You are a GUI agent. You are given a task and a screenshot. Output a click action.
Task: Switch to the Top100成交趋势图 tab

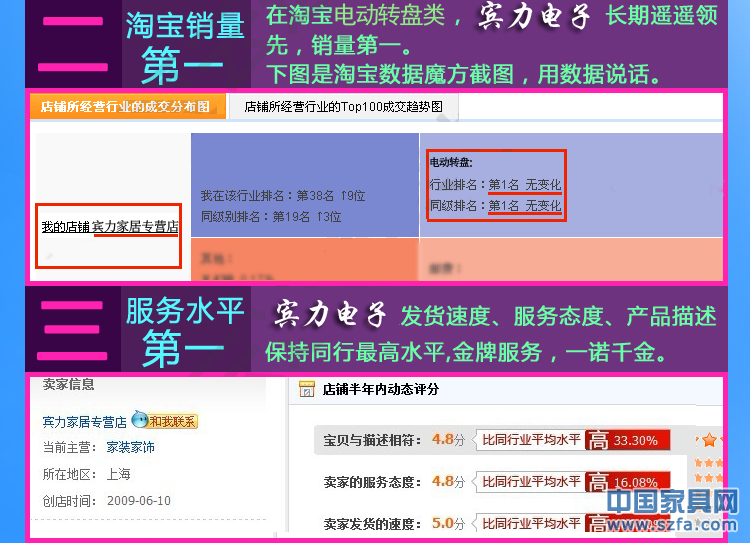tap(343, 106)
